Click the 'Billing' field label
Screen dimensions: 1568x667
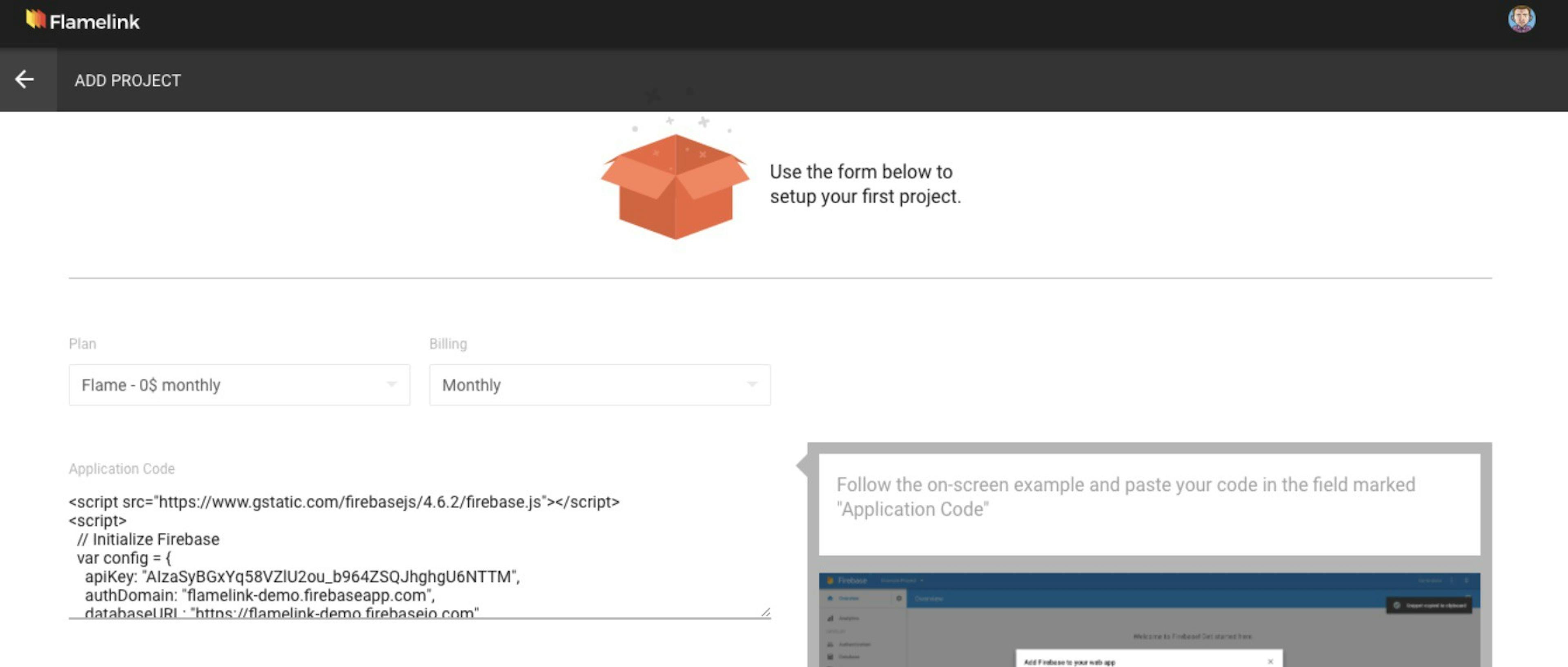pyautogui.click(x=448, y=344)
